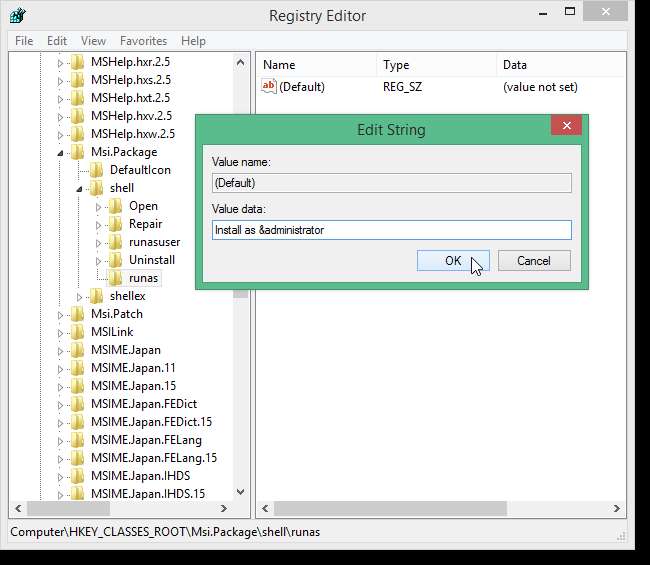The image size is (650, 565).
Task: Close the Edit String dialog with X
Action: point(566,125)
